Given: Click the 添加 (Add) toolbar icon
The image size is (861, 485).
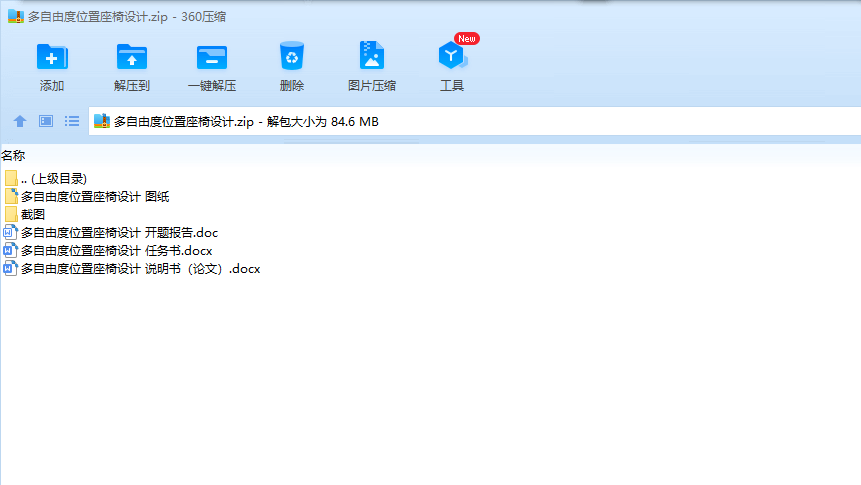Looking at the screenshot, I should click(52, 57).
